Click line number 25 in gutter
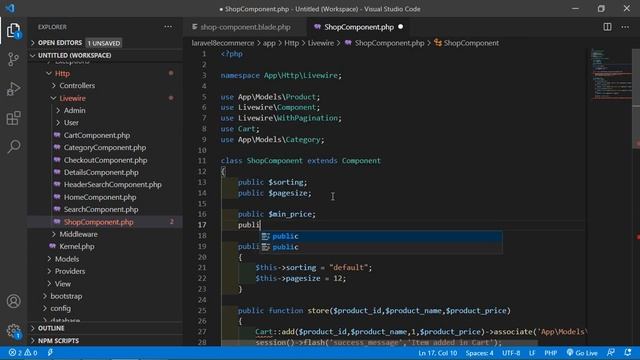The height and width of the screenshot is (360, 640). pyautogui.click(x=202, y=311)
